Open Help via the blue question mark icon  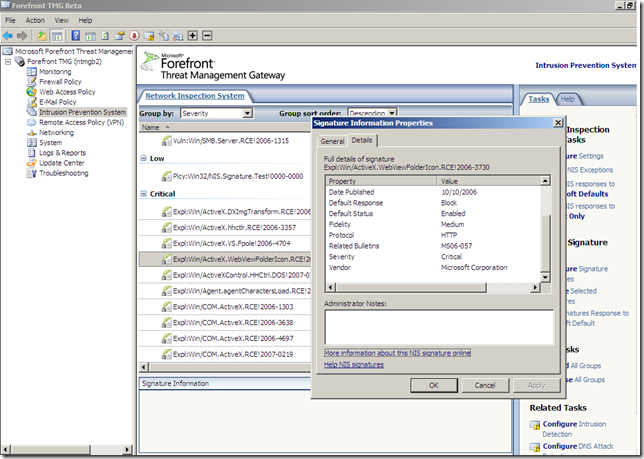click(76, 36)
